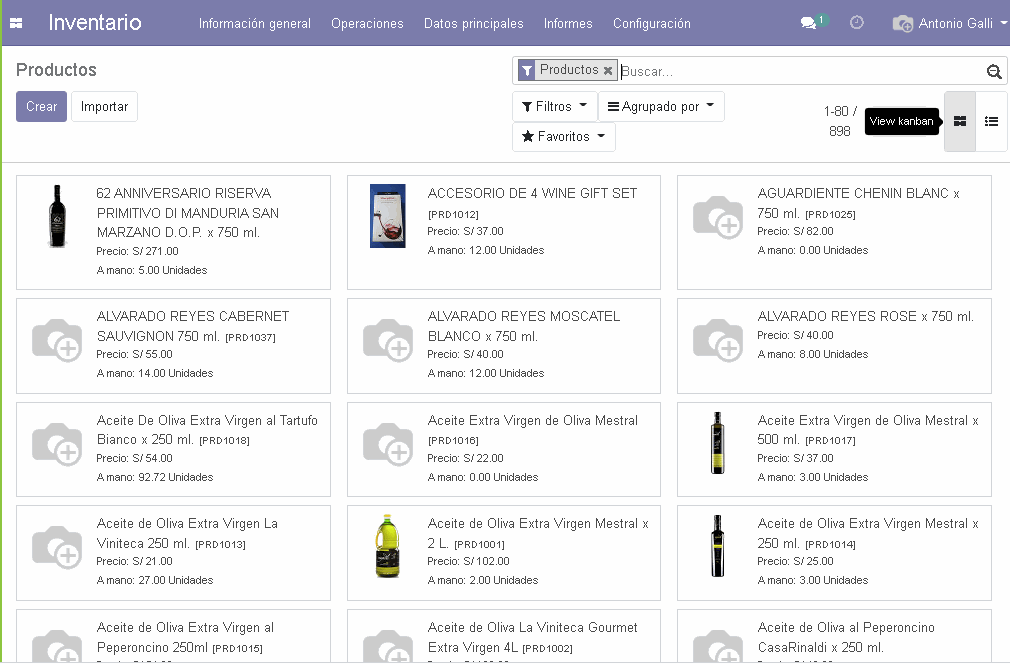Open the 62 Anniversario wine bottle thumbnail
The image size is (1010, 664).
[x=57, y=216]
